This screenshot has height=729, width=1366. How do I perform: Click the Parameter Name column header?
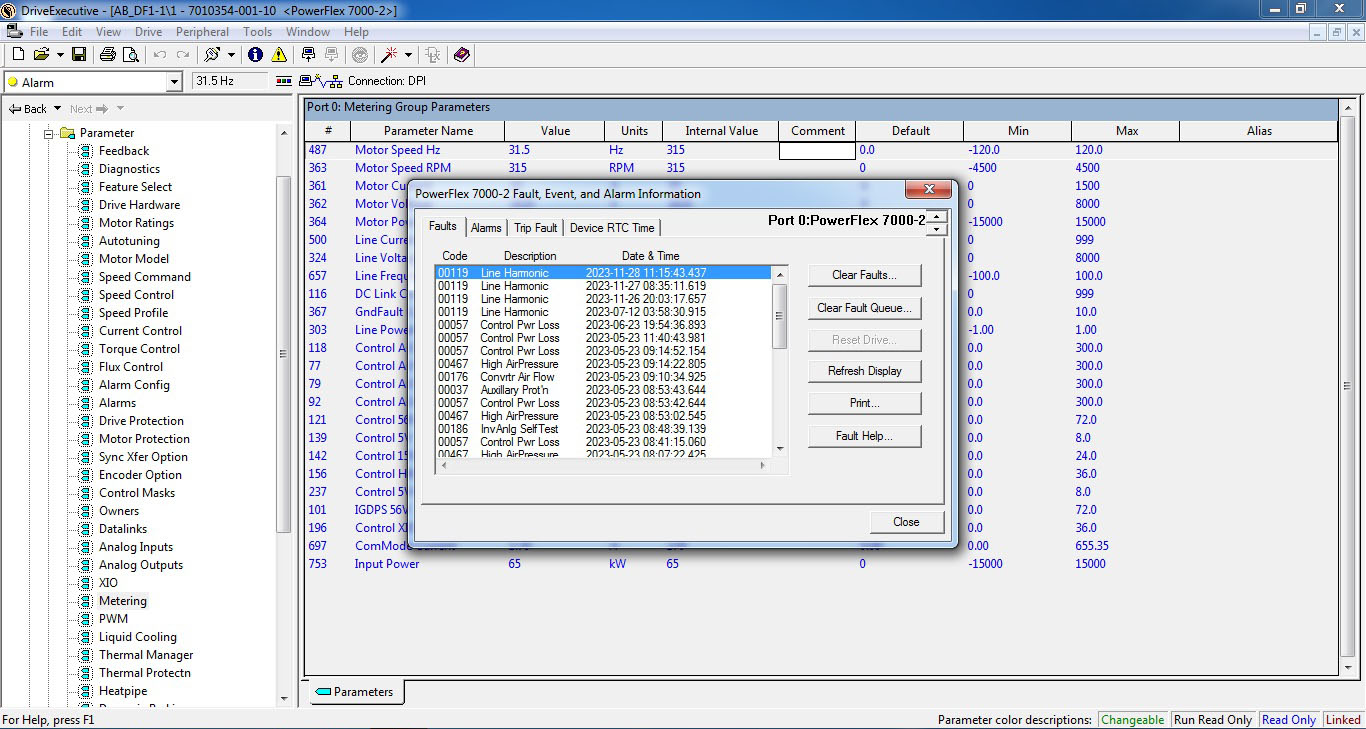(428, 131)
